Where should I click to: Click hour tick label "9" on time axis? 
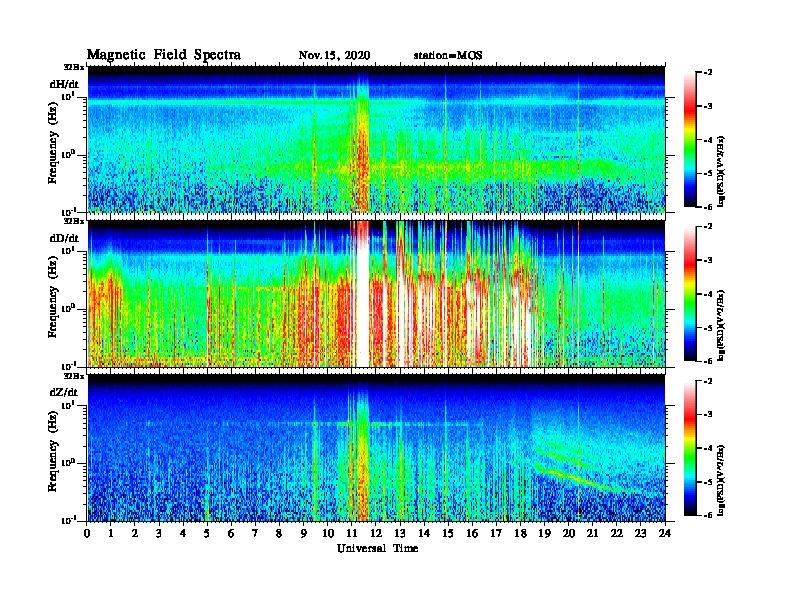click(x=304, y=533)
